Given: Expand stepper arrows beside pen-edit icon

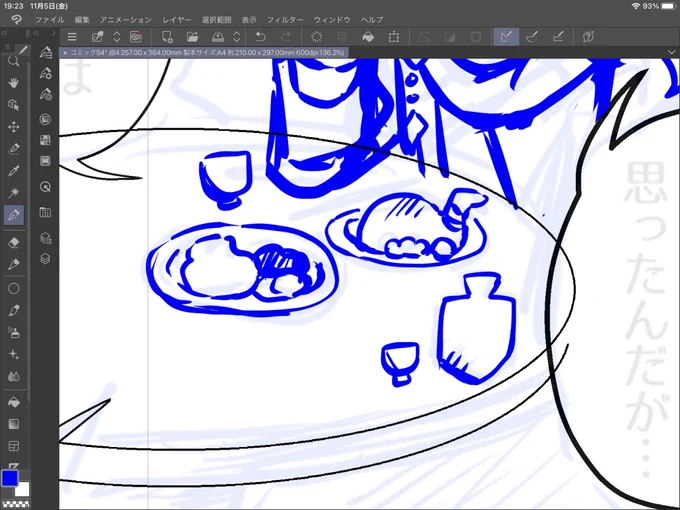Looking at the screenshot, I should [116, 37].
